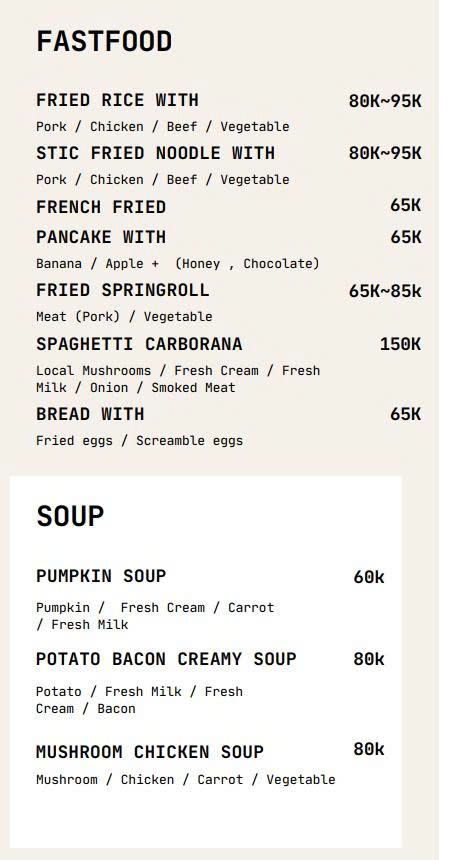The image size is (449, 860).
Task: Select SPAGHETTI CARBORANA menu item
Action: click(x=139, y=344)
